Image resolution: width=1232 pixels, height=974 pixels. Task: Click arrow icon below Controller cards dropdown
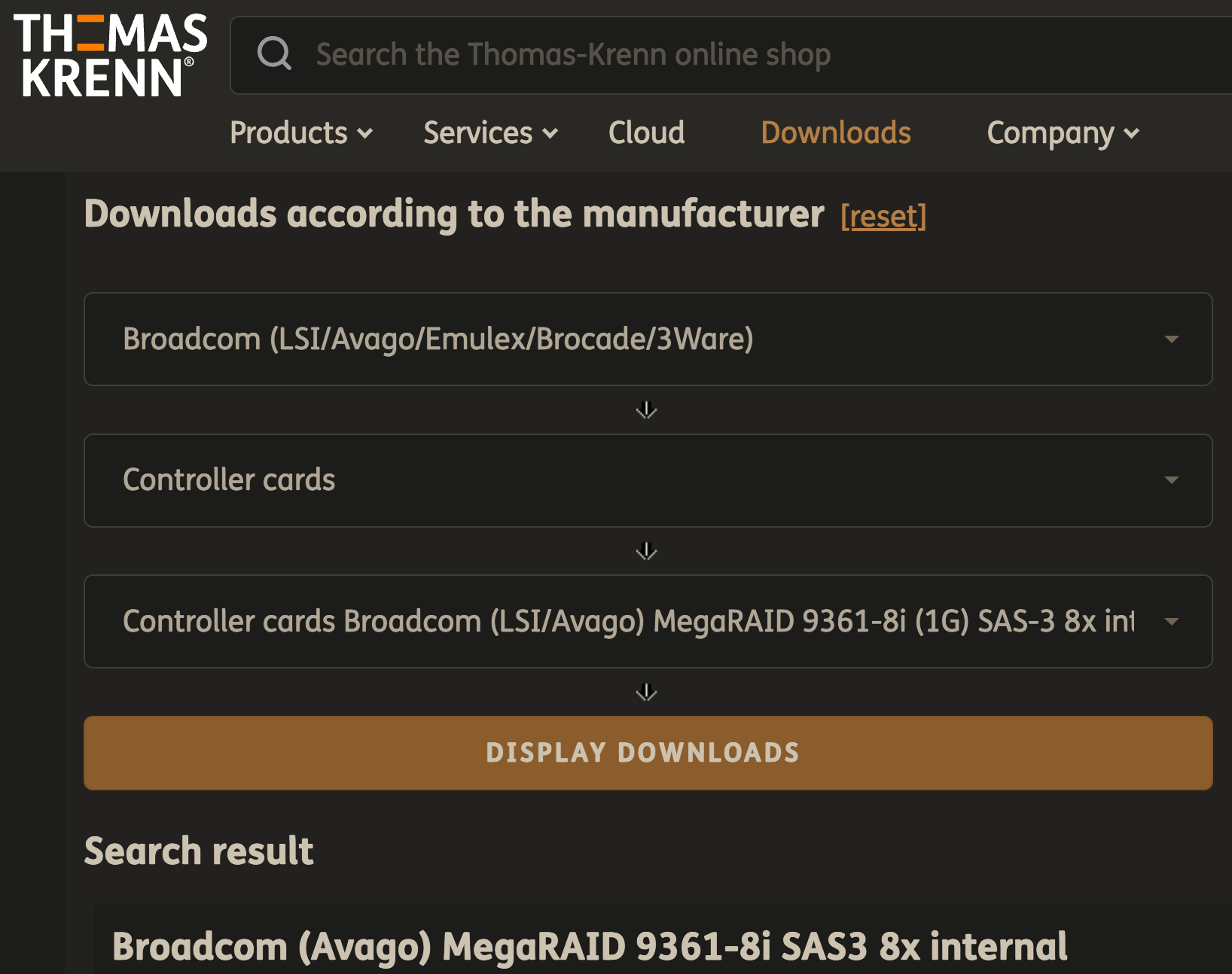[647, 552]
